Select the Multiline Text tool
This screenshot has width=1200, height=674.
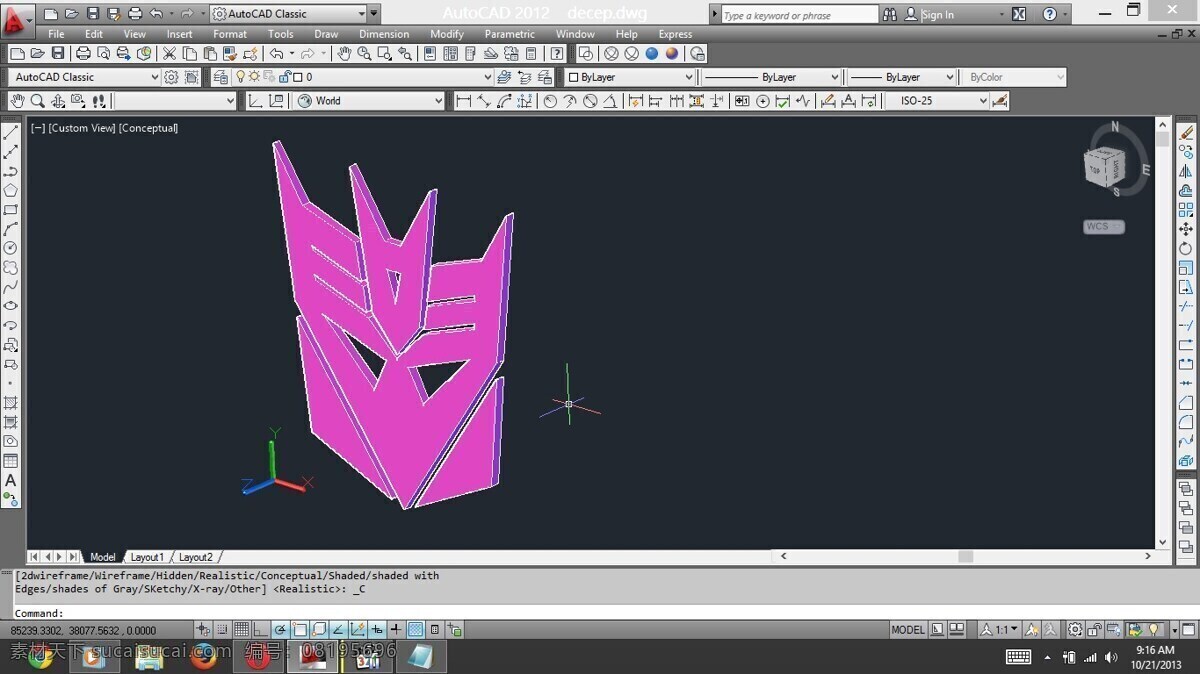[11, 480]
